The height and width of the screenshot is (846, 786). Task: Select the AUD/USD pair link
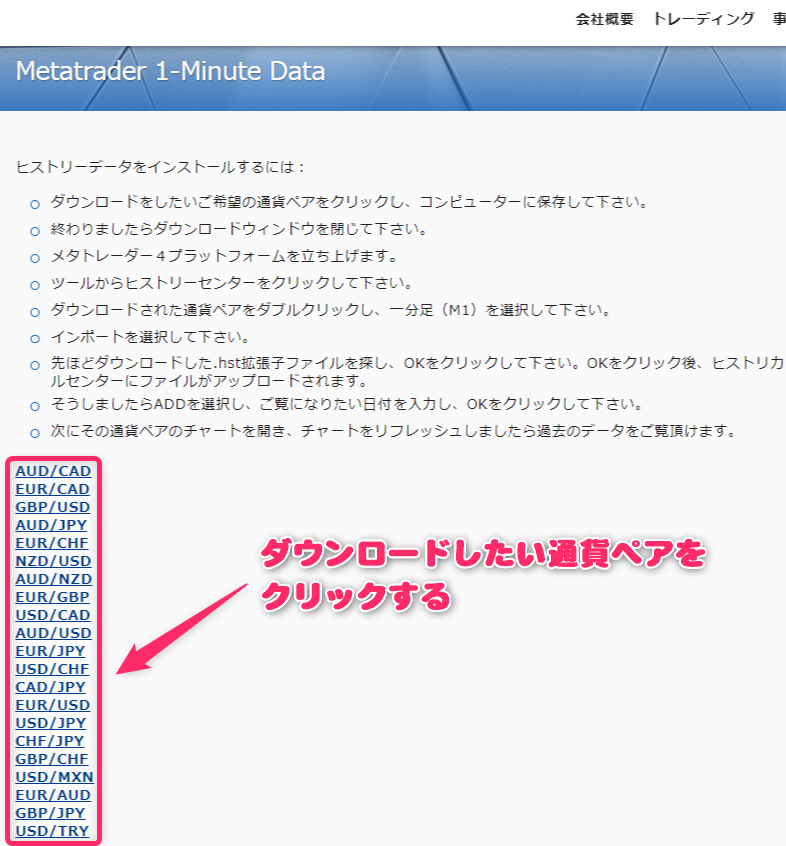point(53,633)
